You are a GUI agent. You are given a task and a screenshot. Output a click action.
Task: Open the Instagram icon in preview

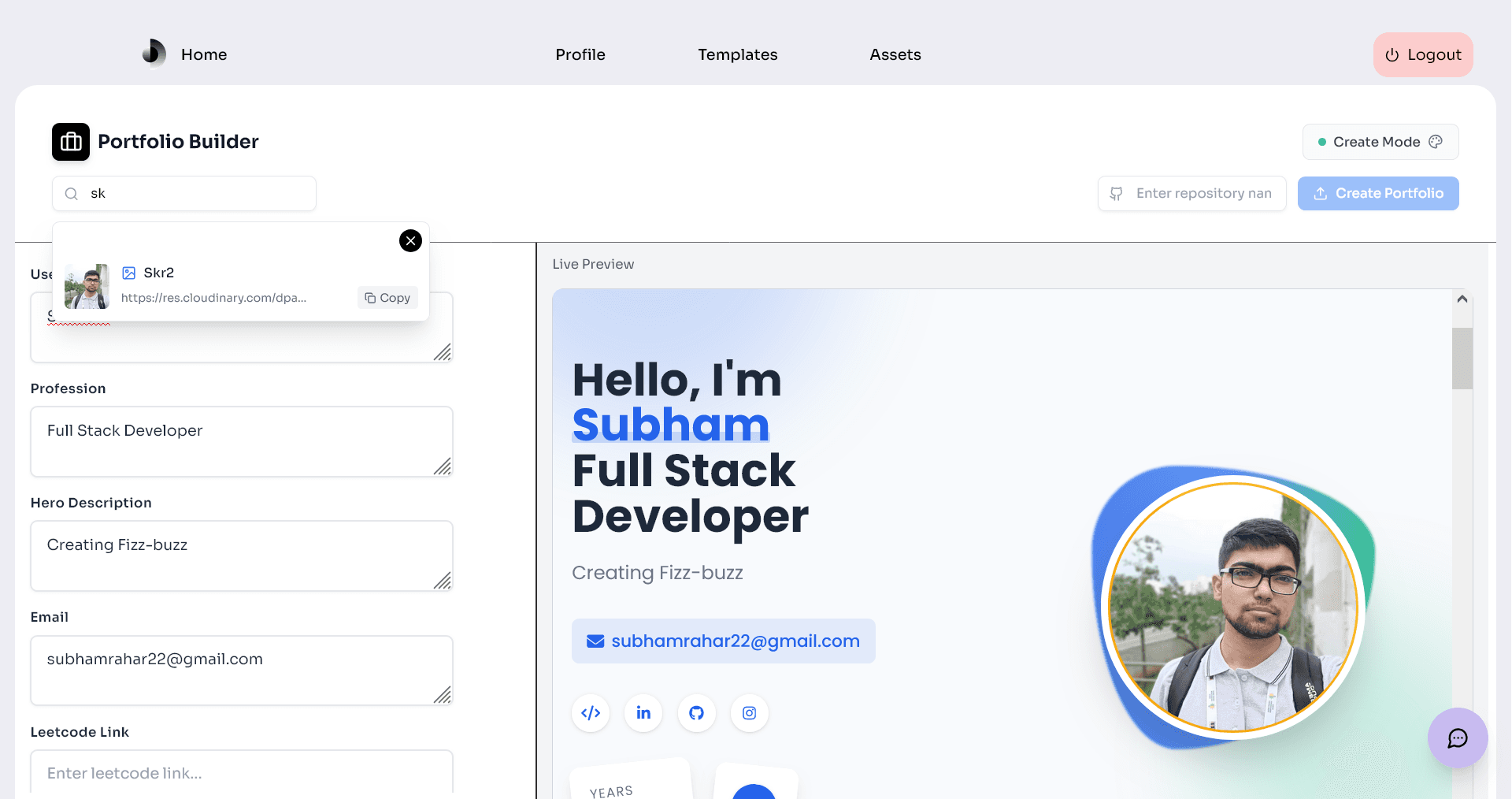749,713
